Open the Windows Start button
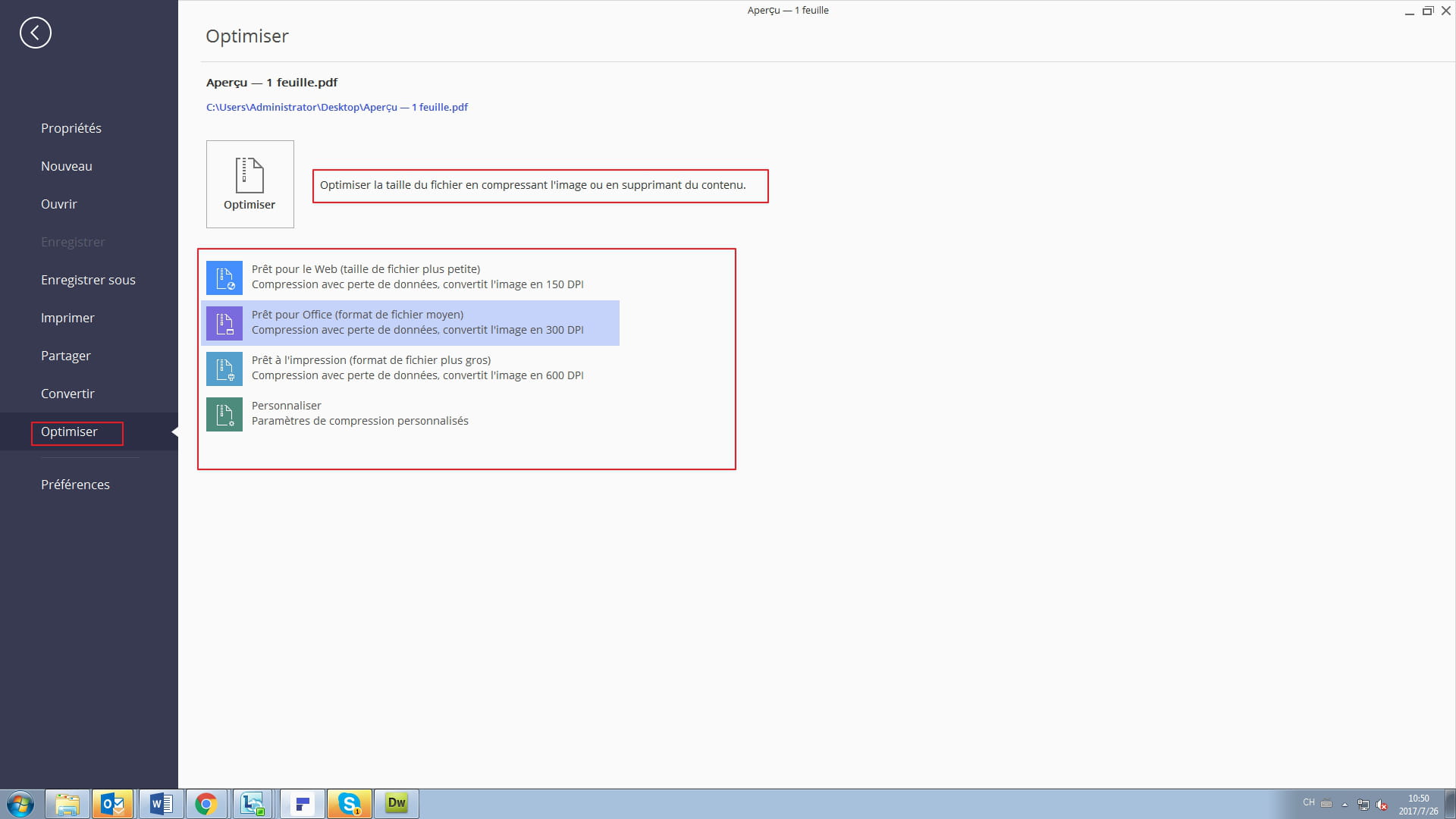The image size is (1456, 819). point(20,804)
